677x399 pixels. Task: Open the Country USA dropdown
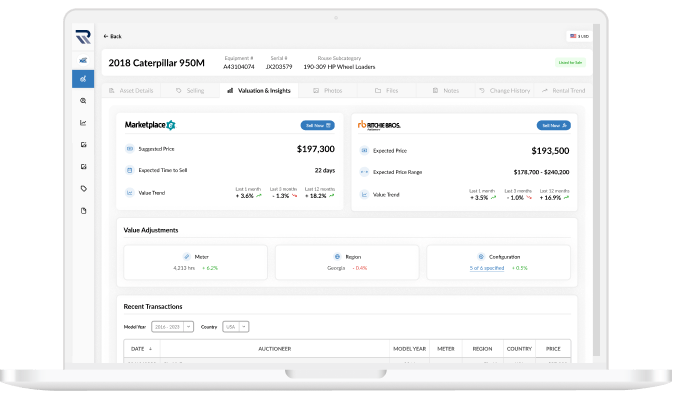click(236, 327)
